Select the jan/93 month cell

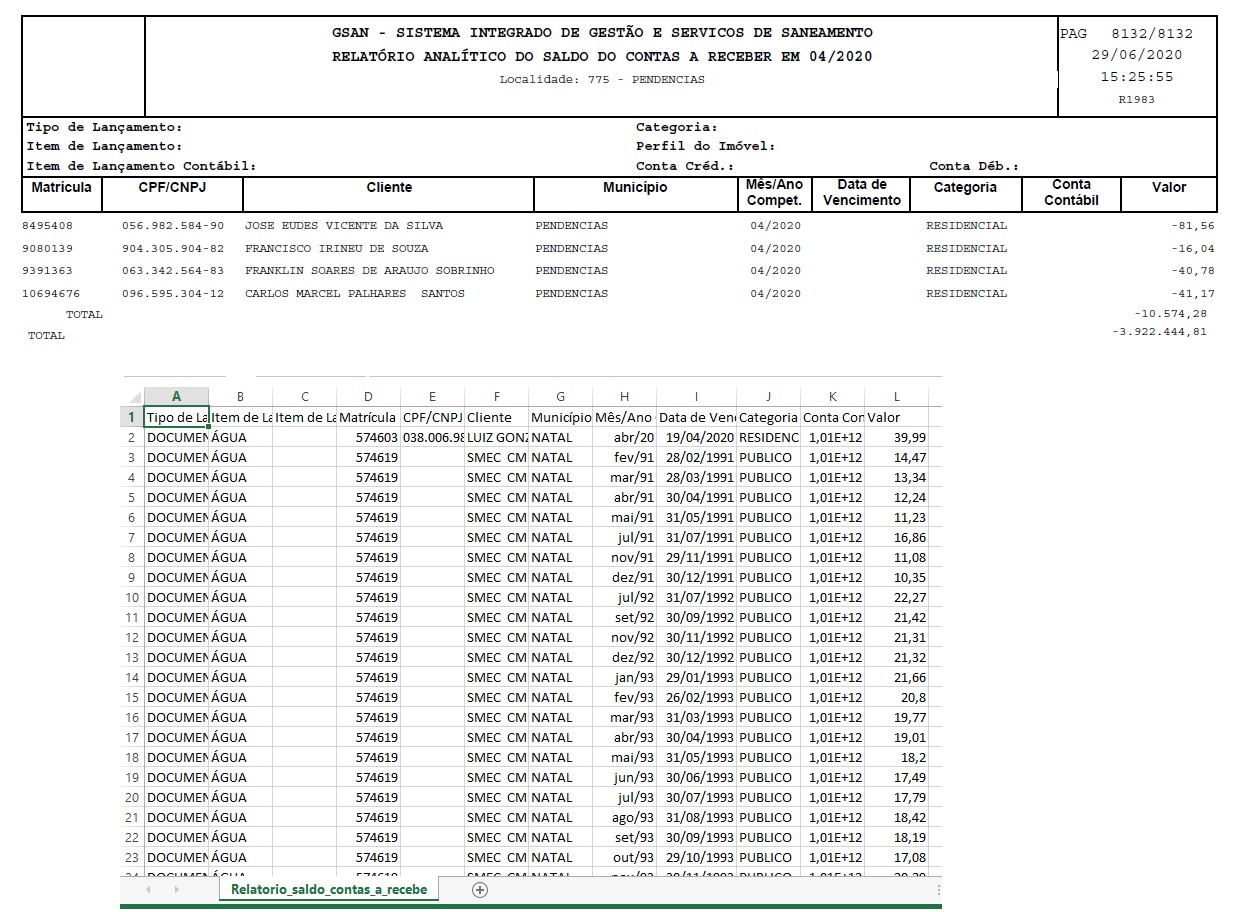624,677
